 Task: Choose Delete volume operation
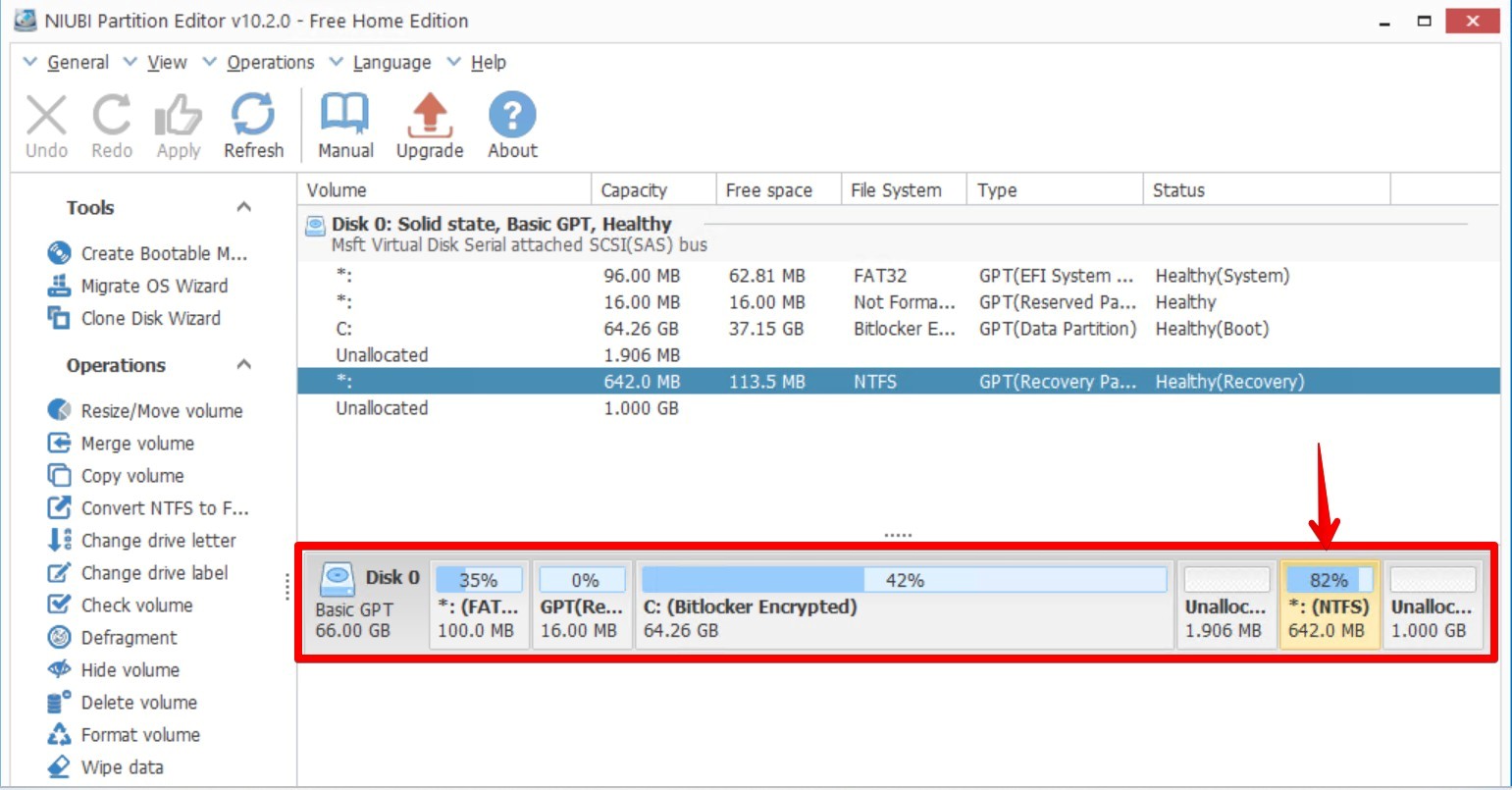pos(123,702)
